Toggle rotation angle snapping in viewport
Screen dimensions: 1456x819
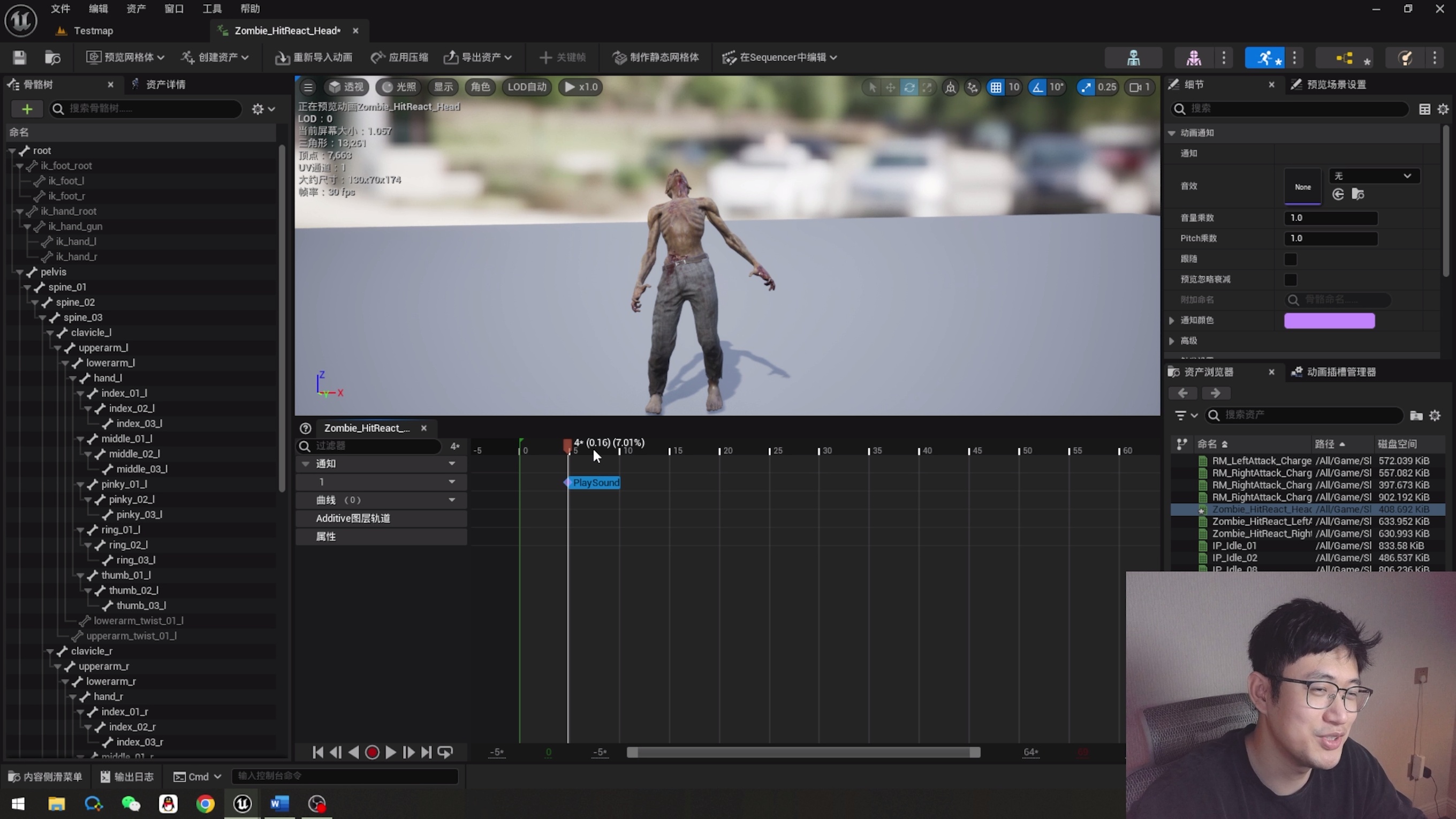tap(1038, 87)
